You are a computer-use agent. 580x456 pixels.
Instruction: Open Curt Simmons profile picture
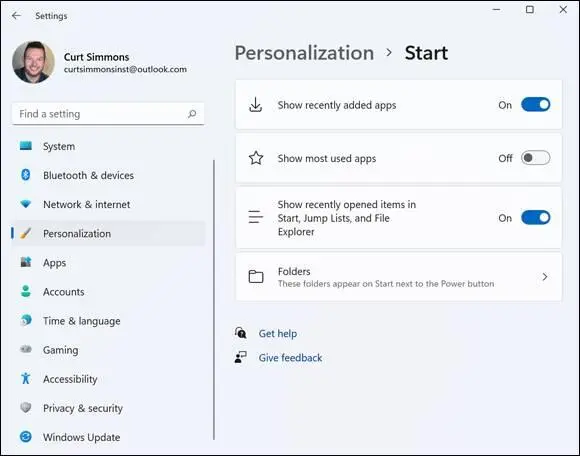click(33, 62)
